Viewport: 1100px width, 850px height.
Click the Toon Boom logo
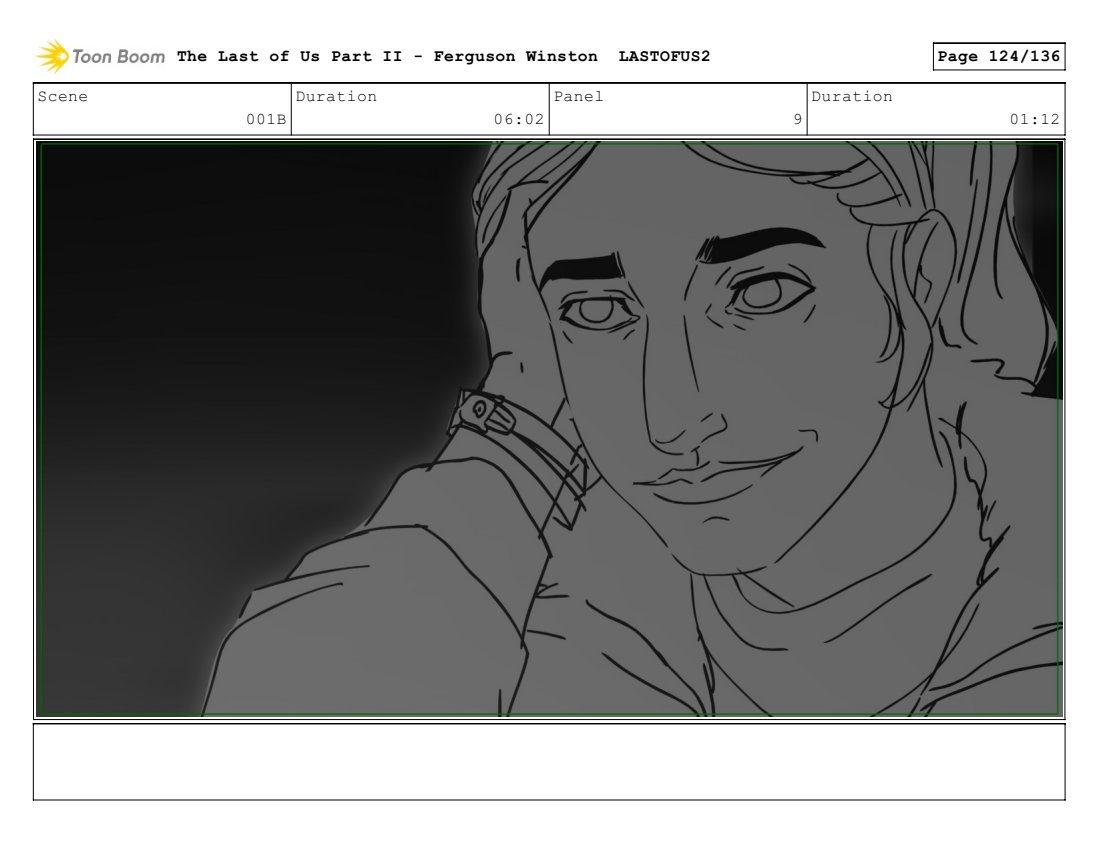pos(100,56)
